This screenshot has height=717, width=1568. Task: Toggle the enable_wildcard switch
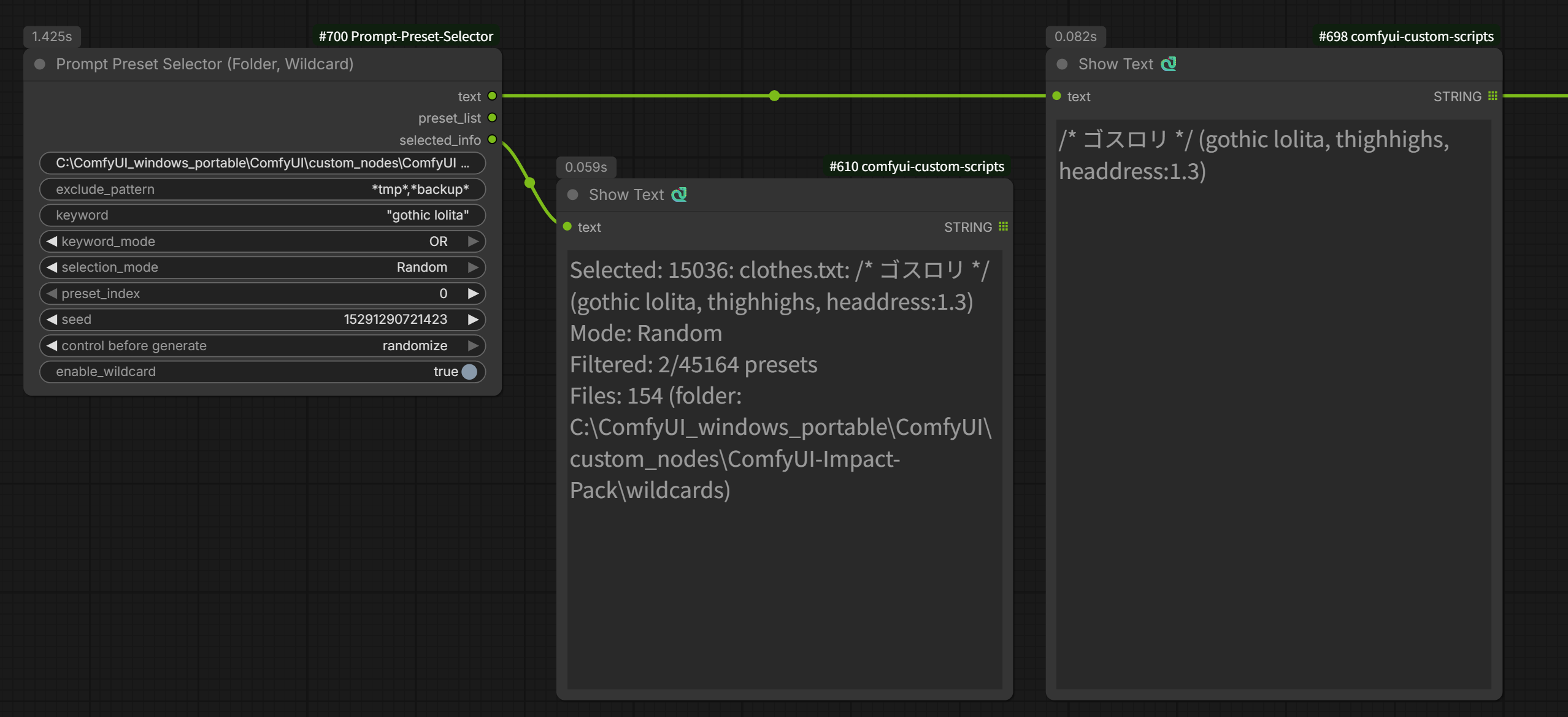(x=469, y=372)
